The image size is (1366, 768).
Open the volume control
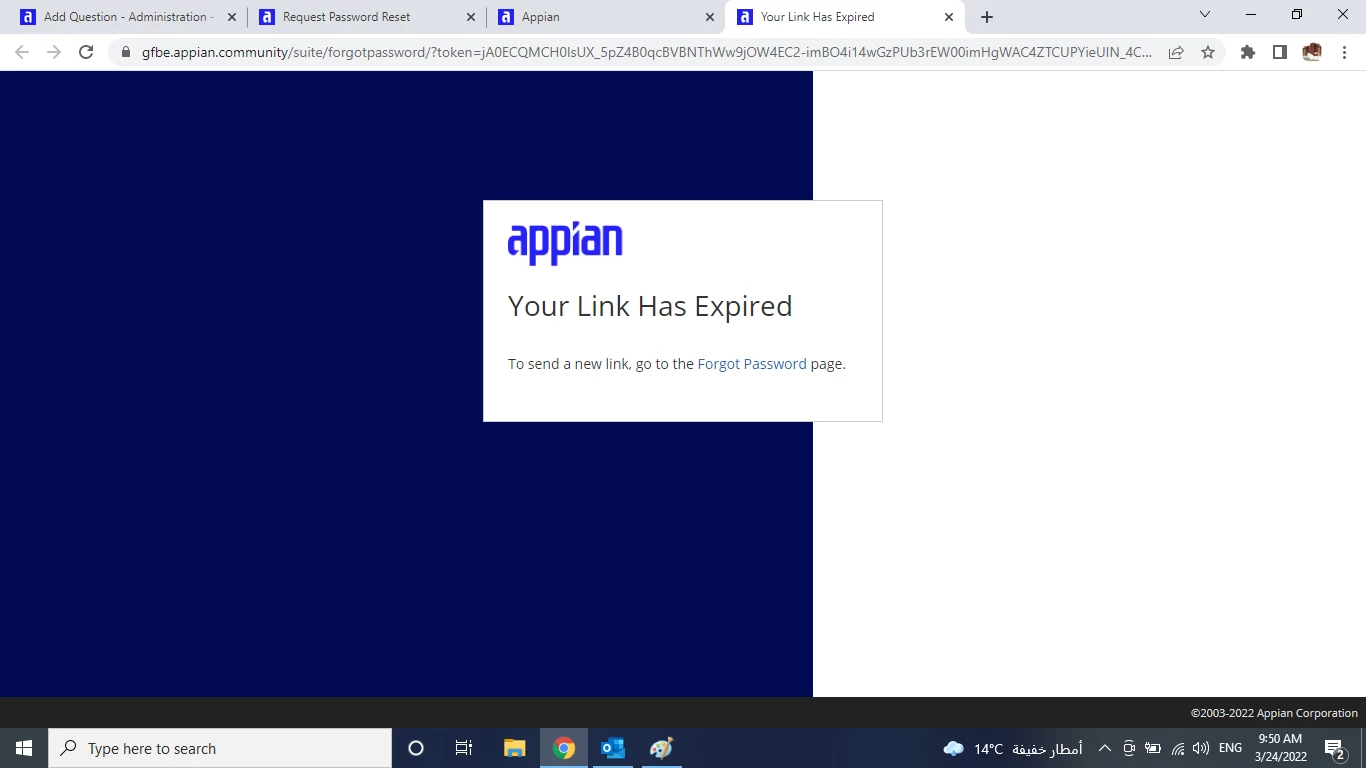(x=1201, y=748)
